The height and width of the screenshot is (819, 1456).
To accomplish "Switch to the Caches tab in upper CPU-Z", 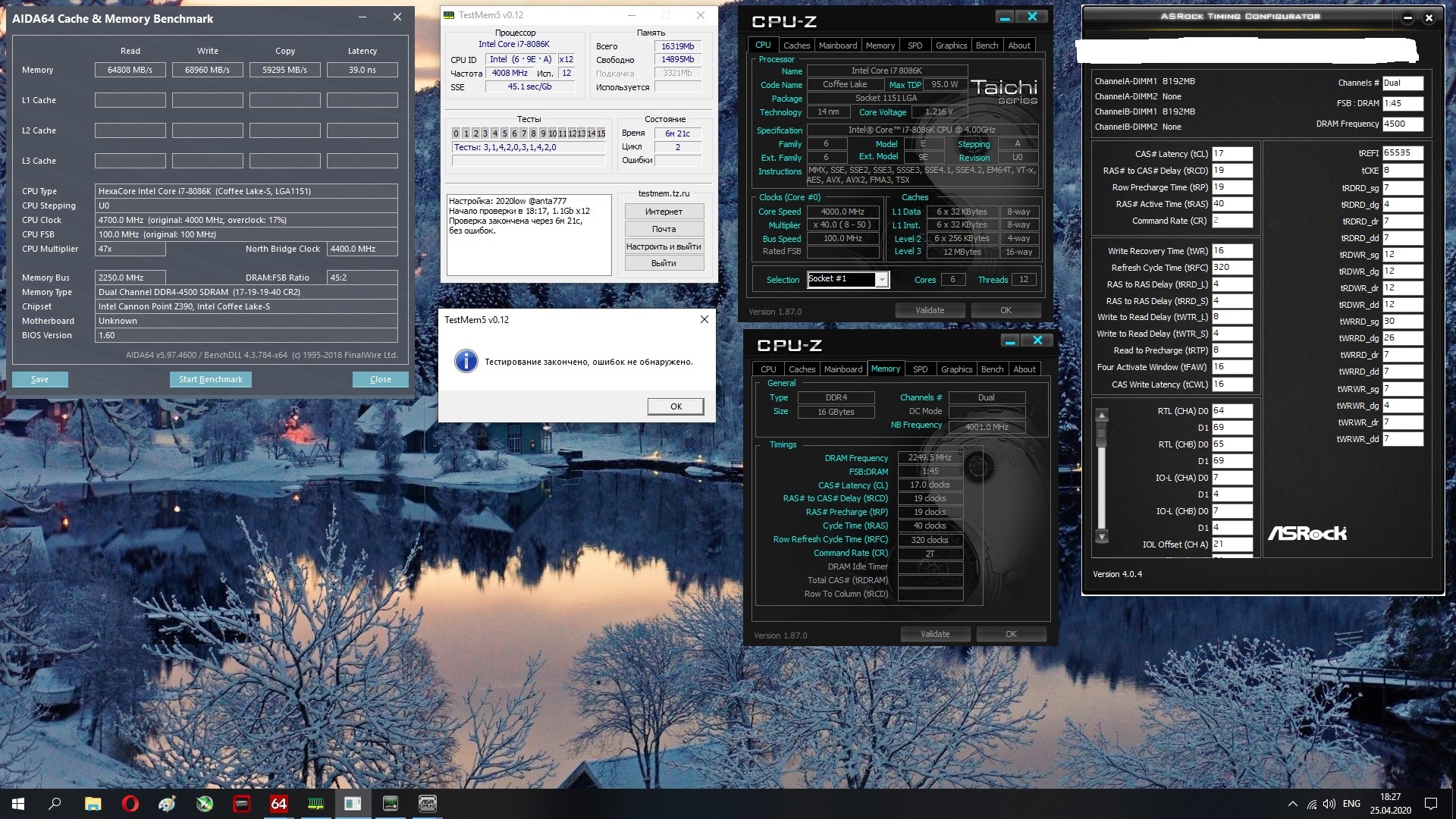I will (x=796, y=45).
